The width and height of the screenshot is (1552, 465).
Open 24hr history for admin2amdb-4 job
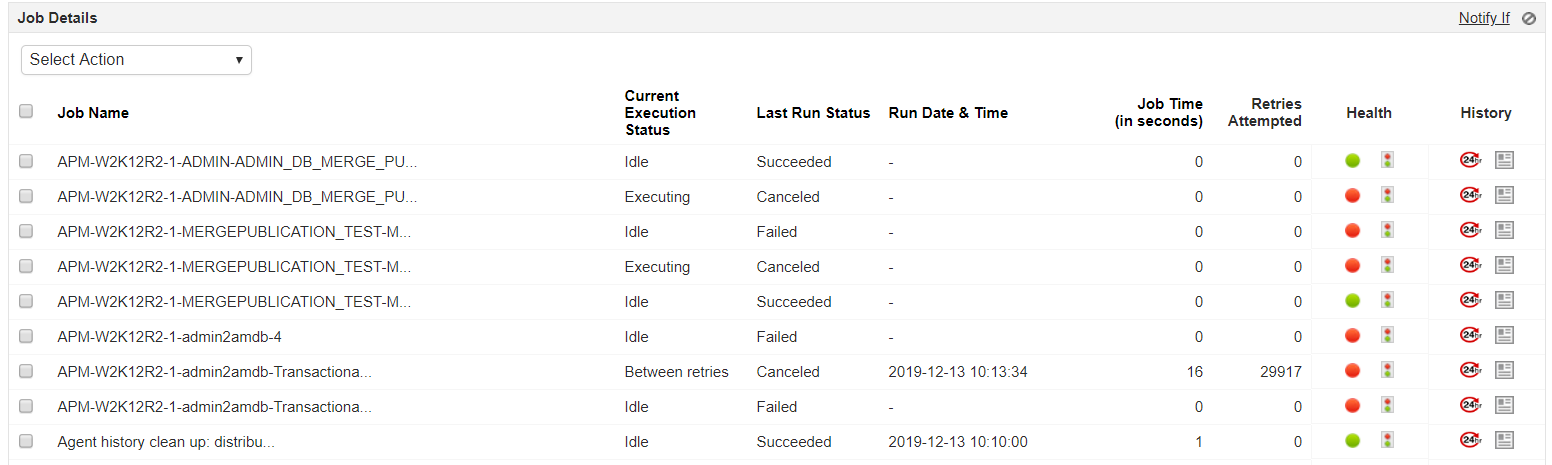pos(1470,335)
